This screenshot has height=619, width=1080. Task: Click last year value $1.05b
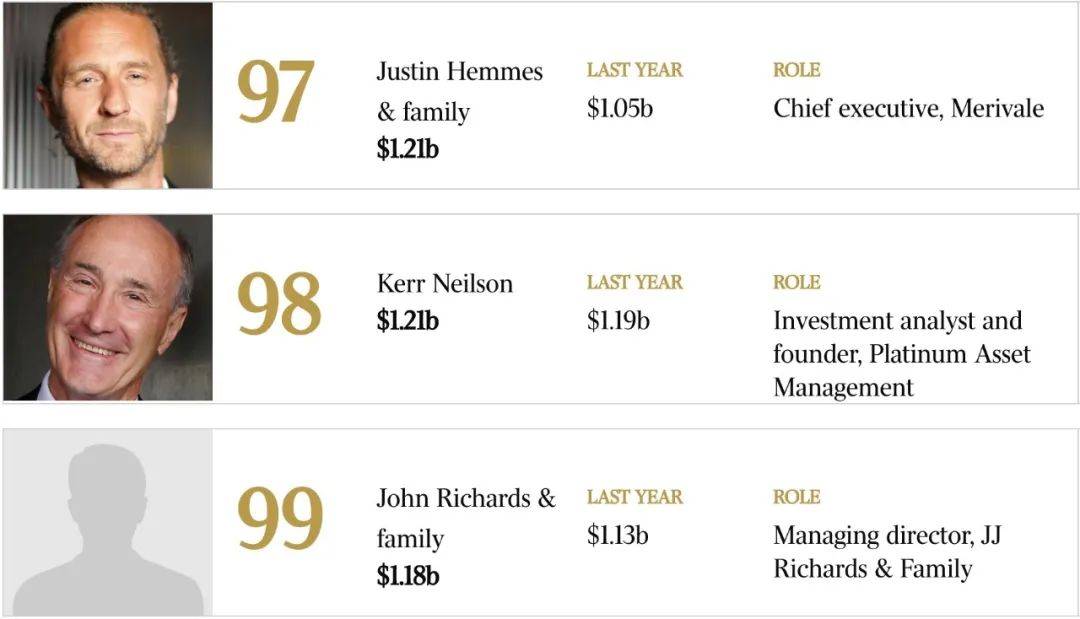coord(620,109)
